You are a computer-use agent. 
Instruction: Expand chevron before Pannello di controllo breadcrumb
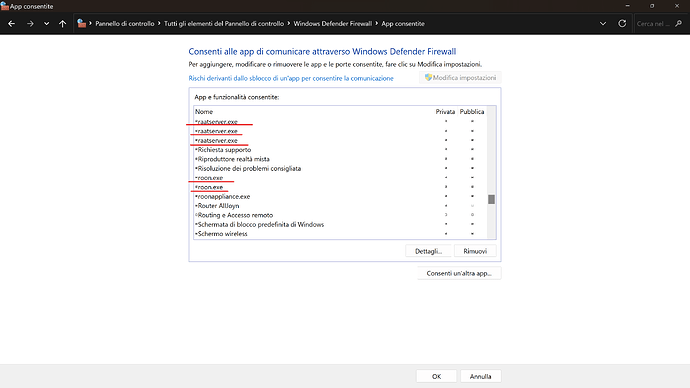click(x=90, y=23)
